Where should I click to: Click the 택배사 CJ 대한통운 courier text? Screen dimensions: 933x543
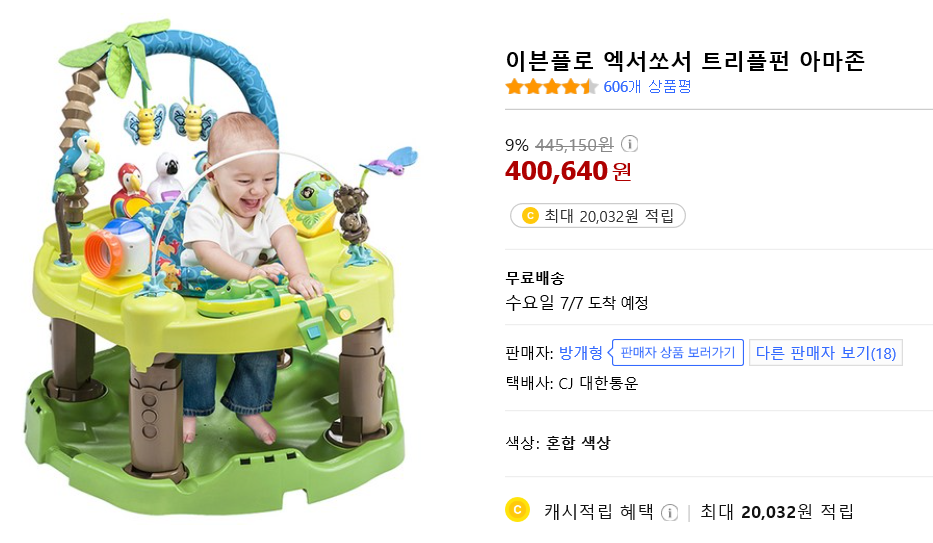tap(572, 382)
